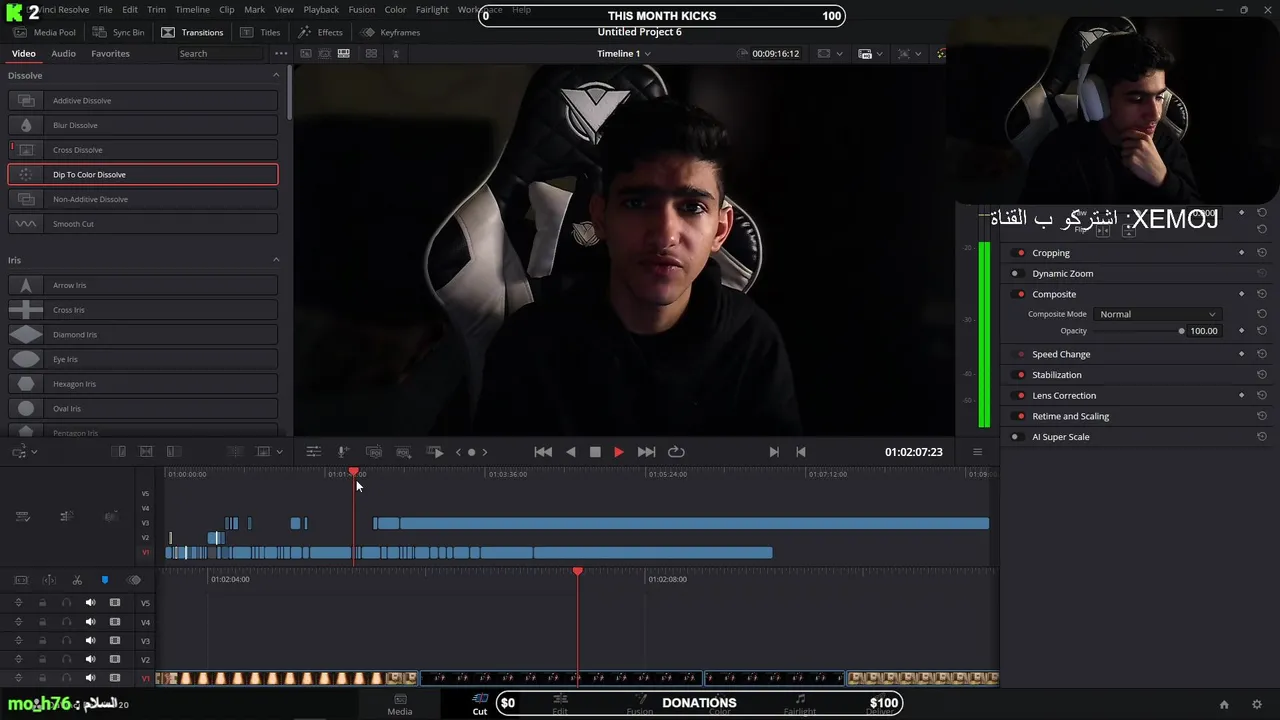Collapse the Dissolve category
Image resolution: width=1280 pixels, height=720 pixels.
(276, 75)
